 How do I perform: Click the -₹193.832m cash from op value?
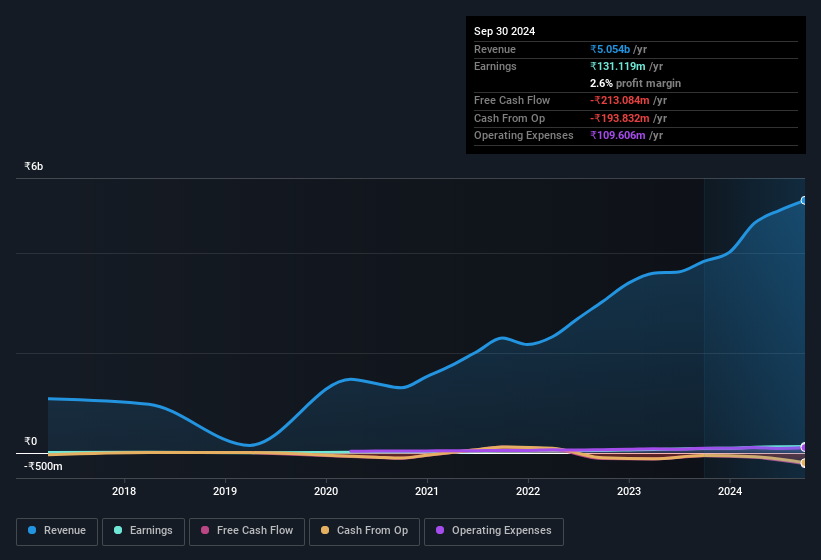(x=619, y=118)
